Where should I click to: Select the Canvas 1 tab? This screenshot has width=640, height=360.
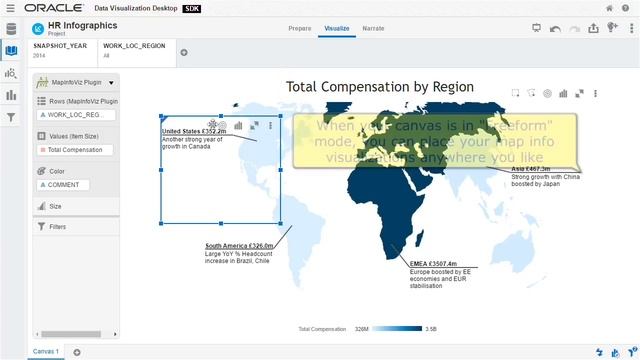point(46,351)
